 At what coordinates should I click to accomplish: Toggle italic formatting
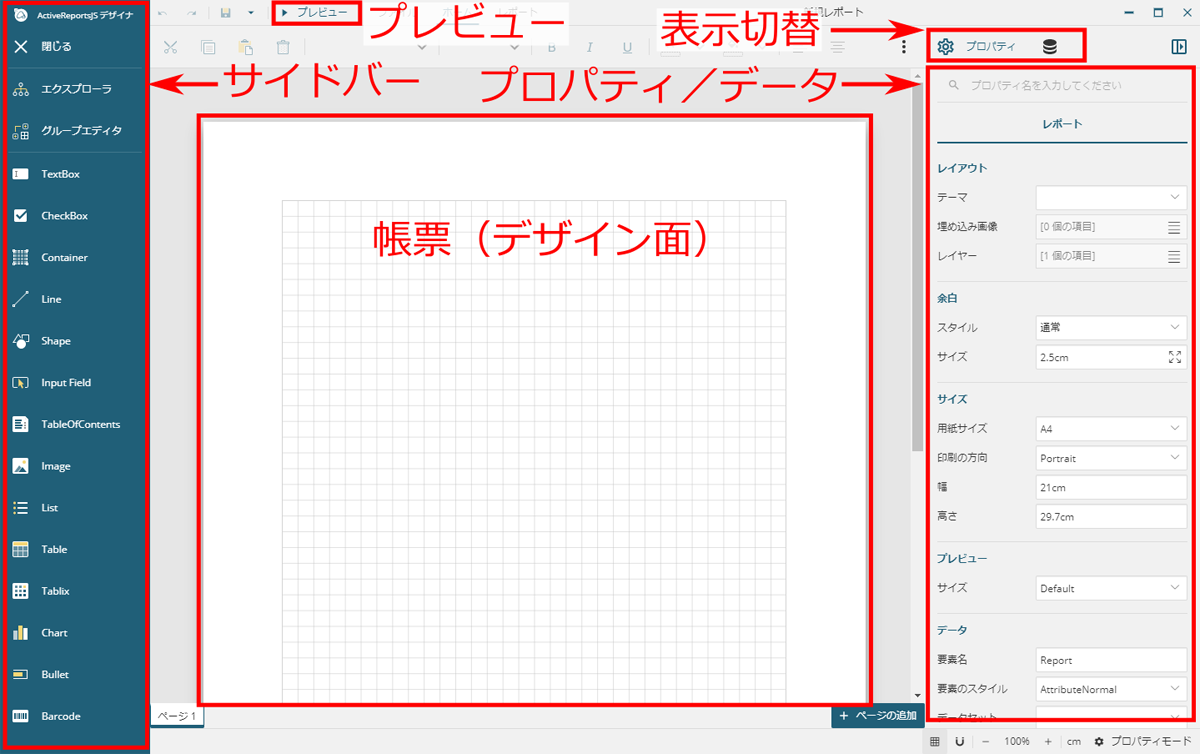click(x=589, y=47)
